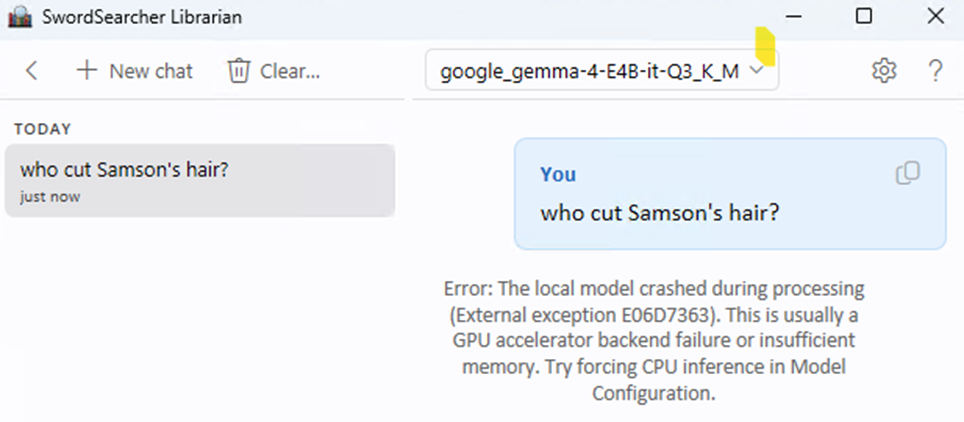Select the "who cut Samson's hair?" chat history item
The height and width of the screenshot is (422, 964).
(199, 180)
